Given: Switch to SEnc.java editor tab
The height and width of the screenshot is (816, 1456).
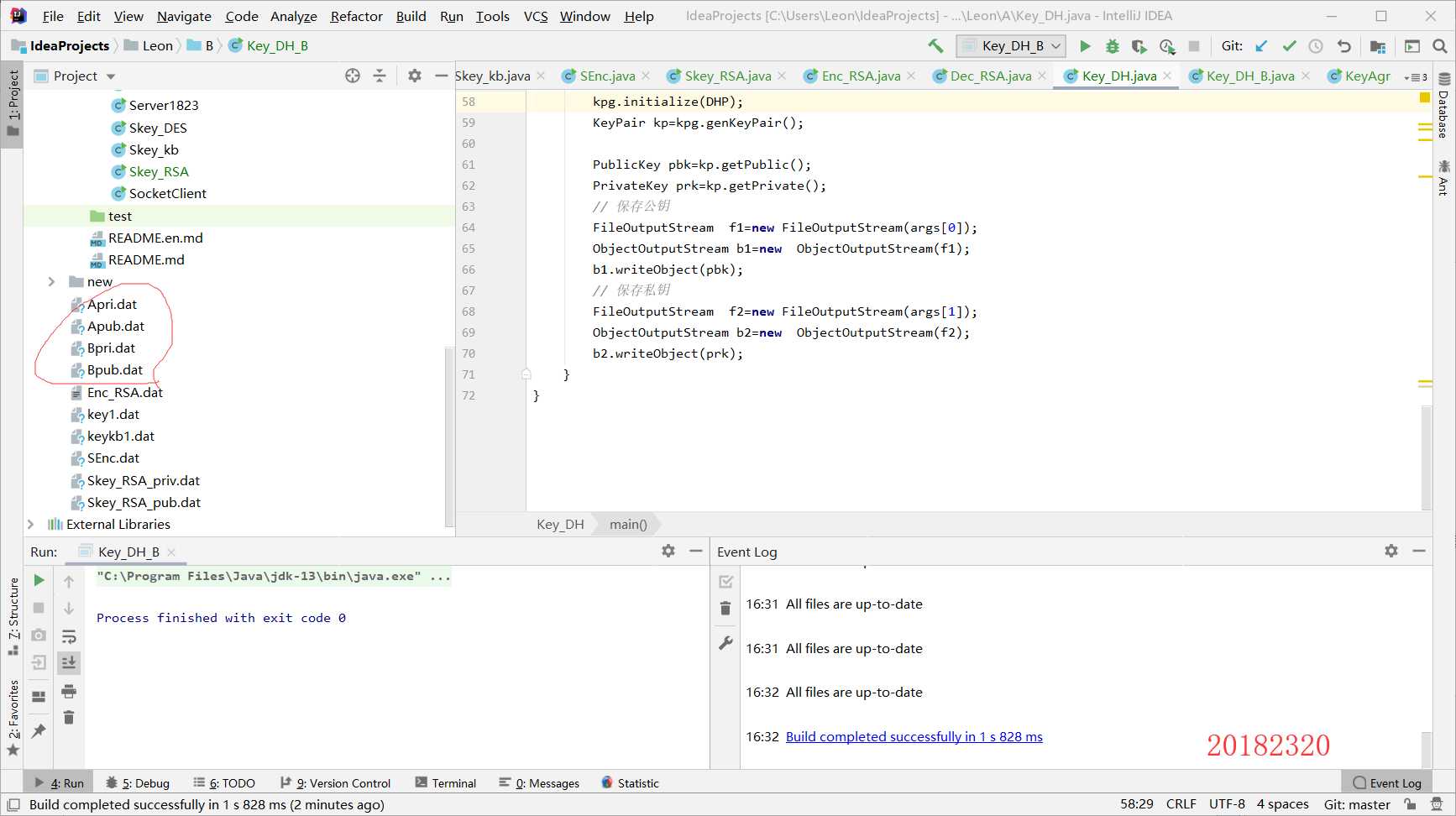Looking at the screenshot, I should [606, 76].
